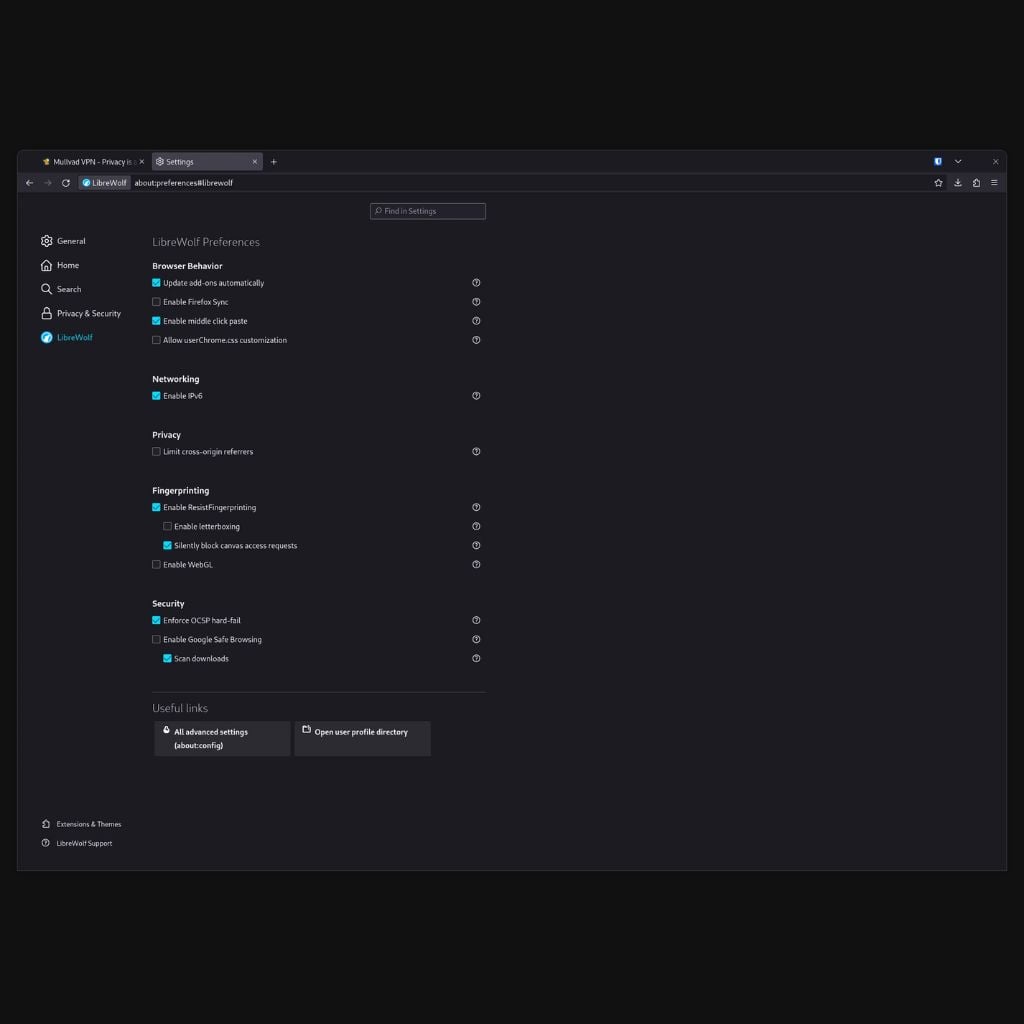The height and width of the screenshot is (1024, 1024).
Task: Select the LibreWolf settings category
Action: coord(67,338)
